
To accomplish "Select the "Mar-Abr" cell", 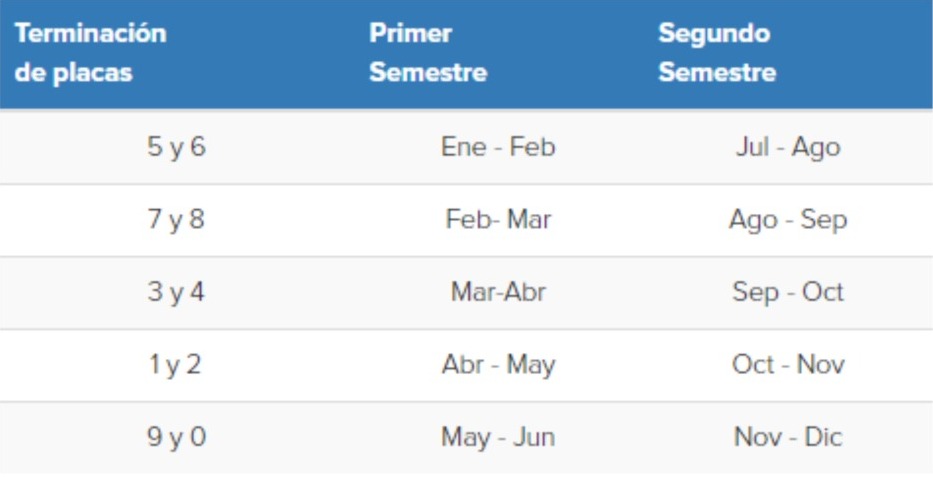I will click(498, 292).
